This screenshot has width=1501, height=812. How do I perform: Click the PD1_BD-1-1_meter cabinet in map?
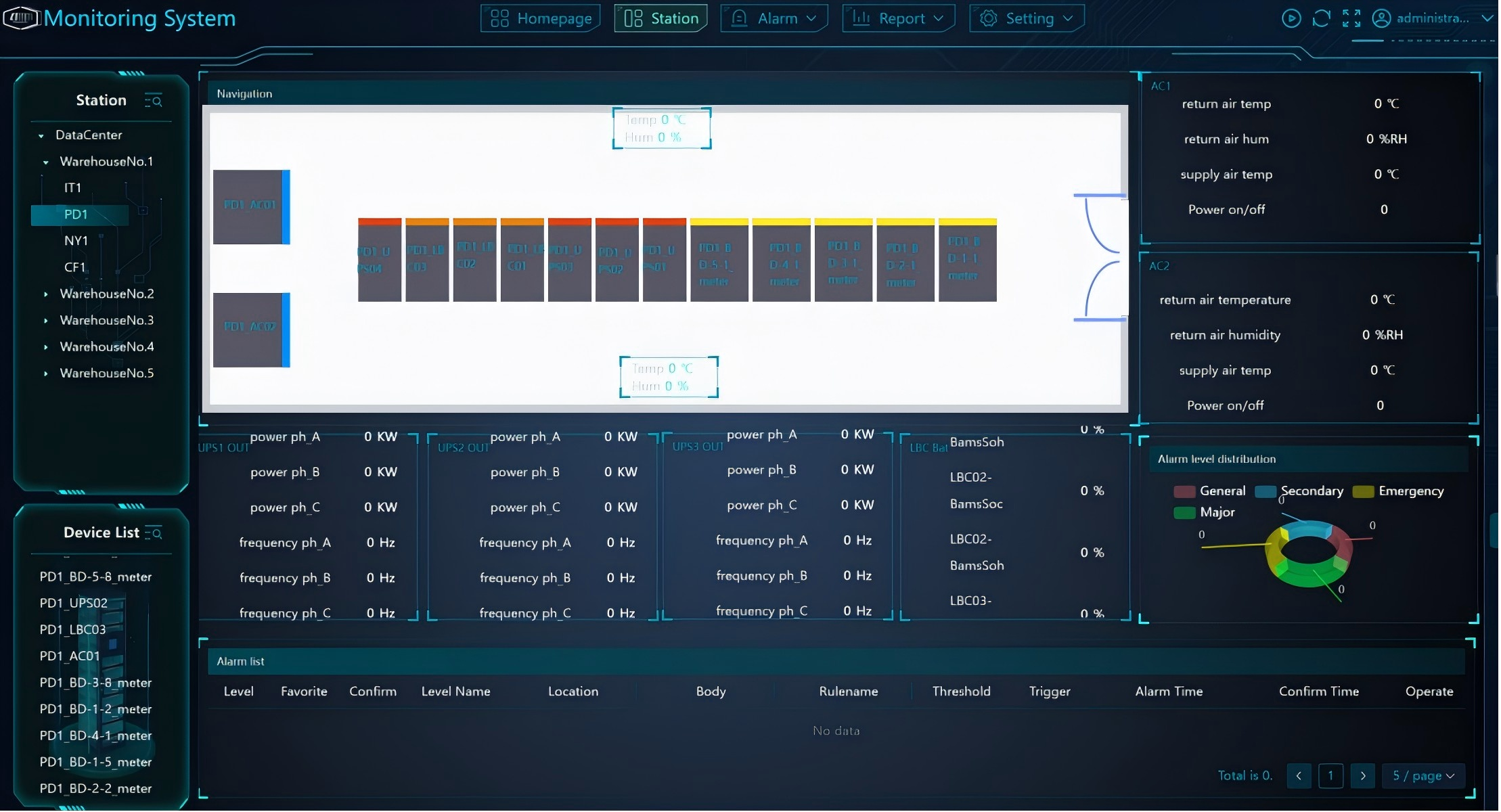point(968,261)
